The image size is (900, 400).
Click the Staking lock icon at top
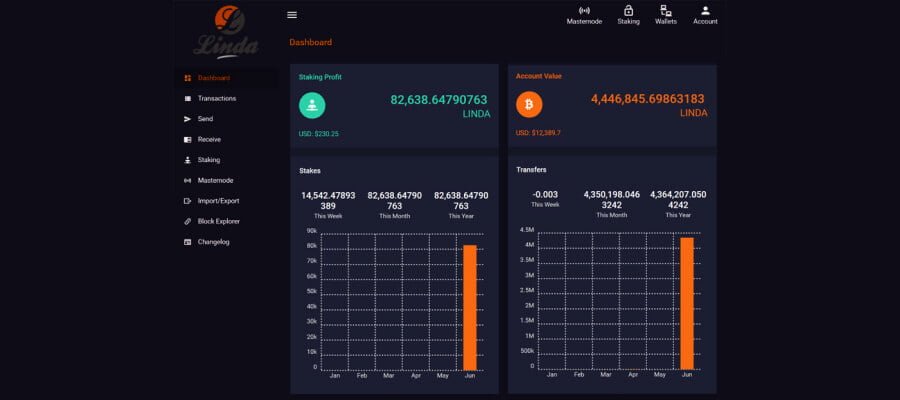tap(628, 14)
